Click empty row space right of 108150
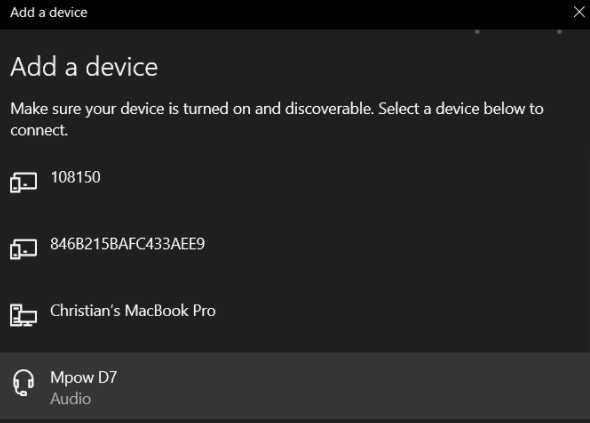 click(x=339, y=182)
